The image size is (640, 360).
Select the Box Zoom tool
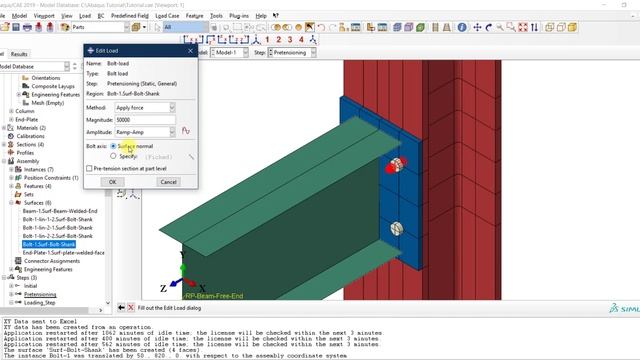[511, 27]
